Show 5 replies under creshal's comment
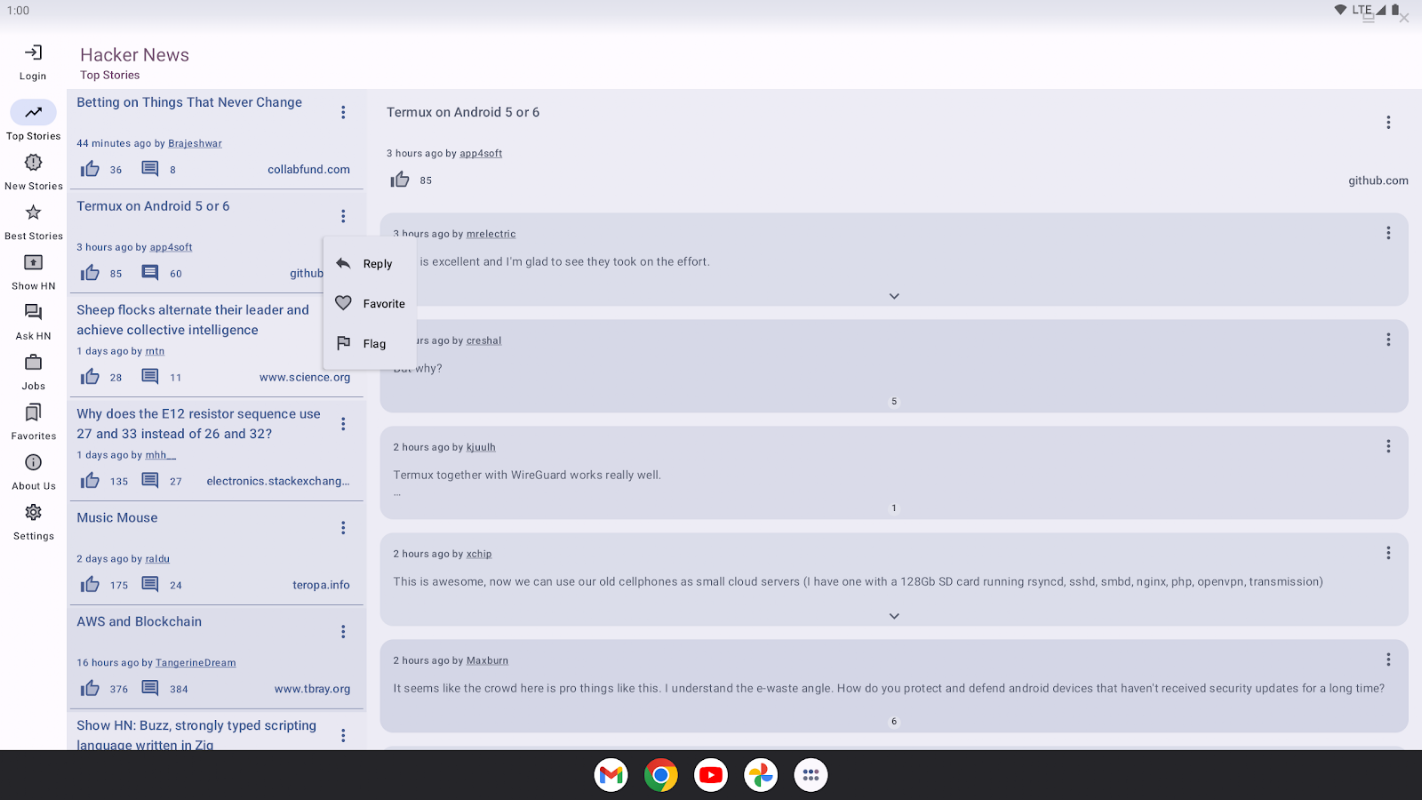Viewport: 1422px width, 800px height. click(894, 402)
